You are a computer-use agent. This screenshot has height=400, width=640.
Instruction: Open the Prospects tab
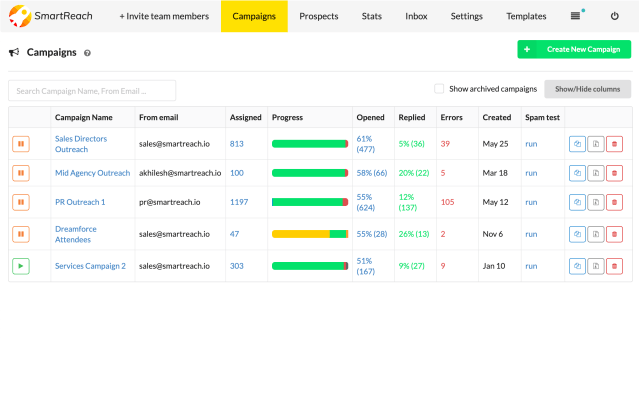[x=319, y=16]
